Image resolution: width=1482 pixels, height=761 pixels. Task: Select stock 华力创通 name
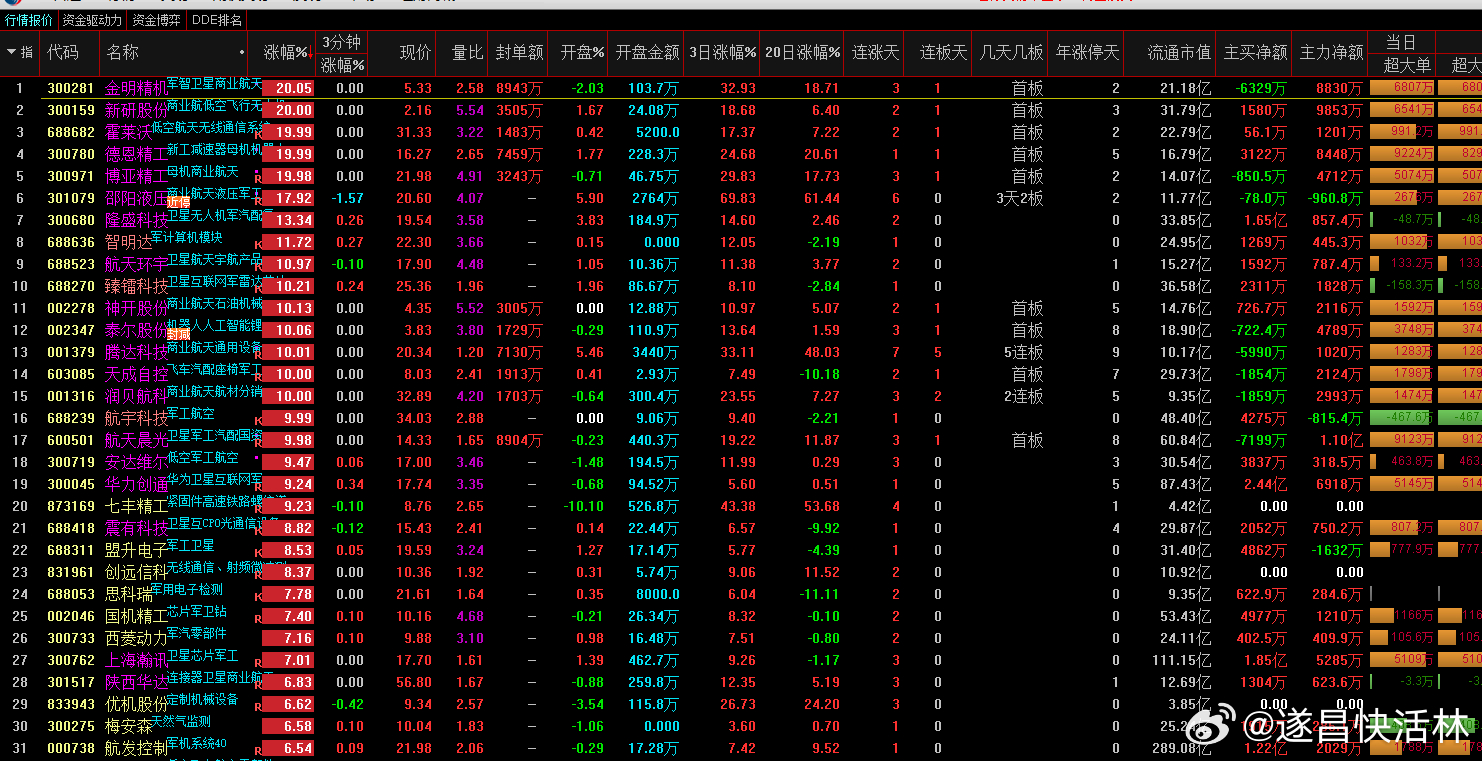136,484
